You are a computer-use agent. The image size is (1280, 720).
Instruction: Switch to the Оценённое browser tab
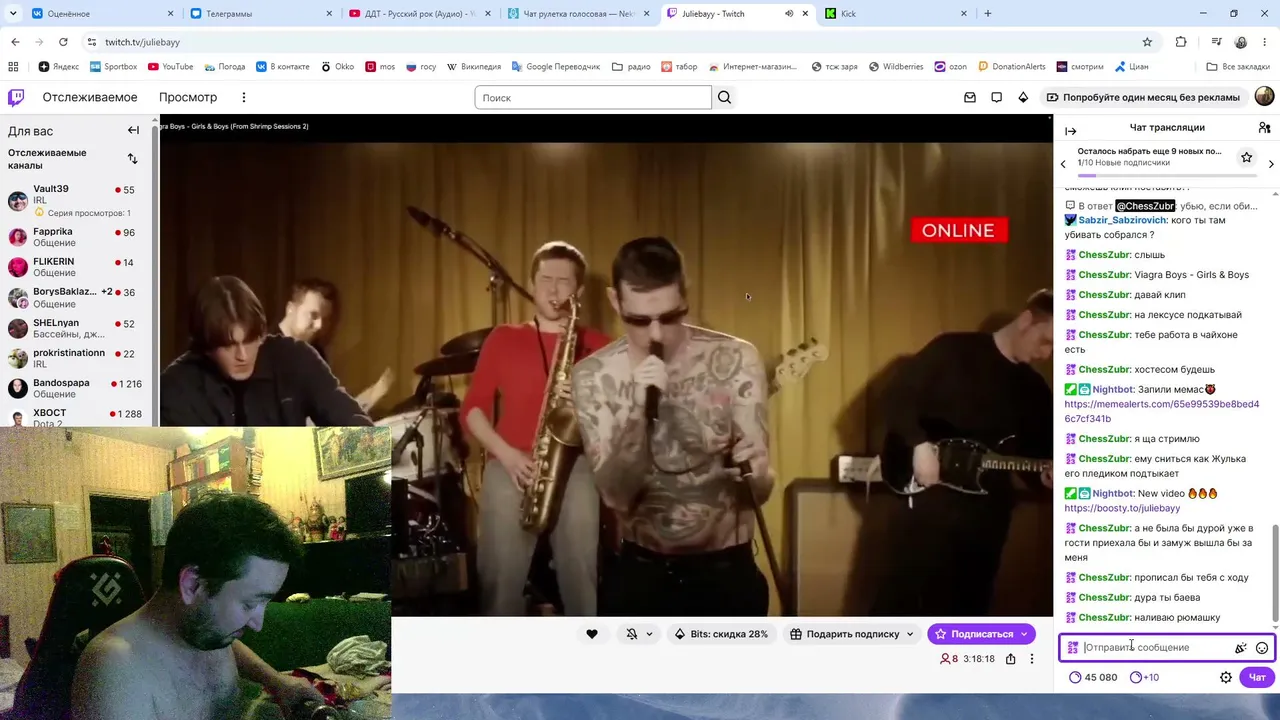[x=102, y=14]
